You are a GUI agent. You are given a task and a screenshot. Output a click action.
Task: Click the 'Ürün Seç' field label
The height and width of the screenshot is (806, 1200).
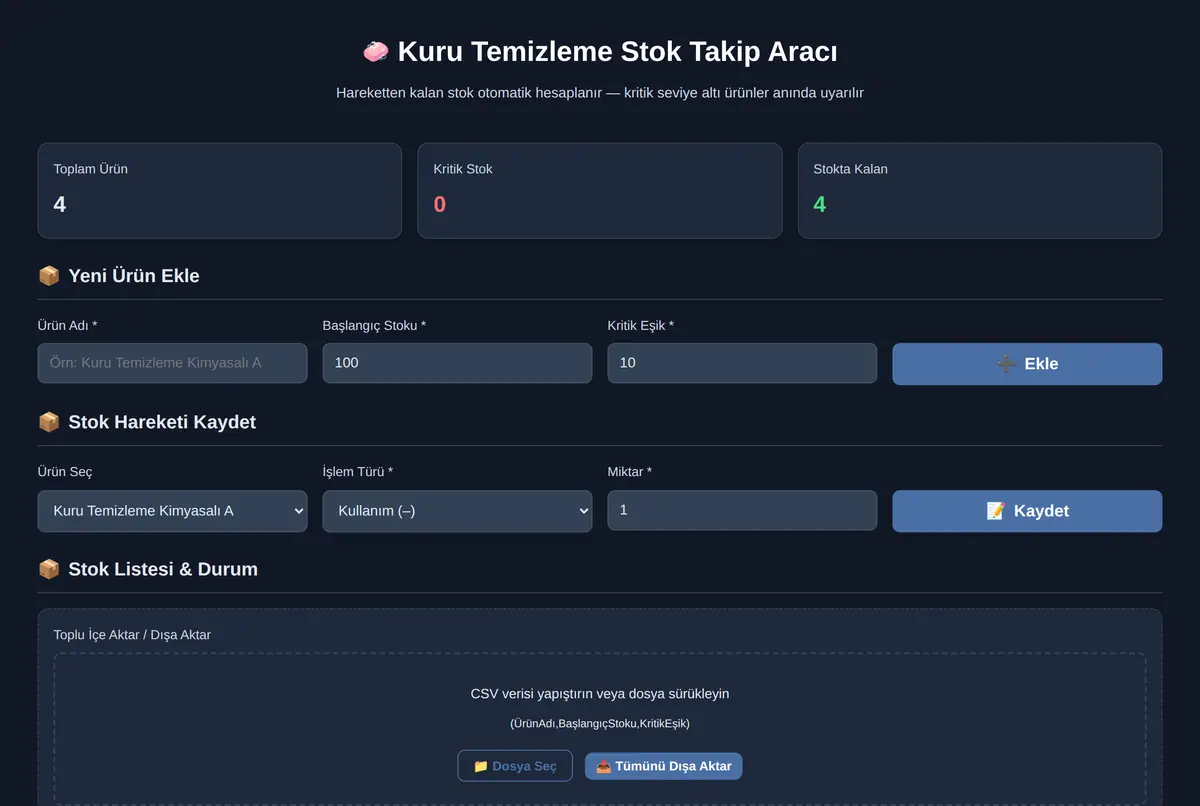[65, 472]
